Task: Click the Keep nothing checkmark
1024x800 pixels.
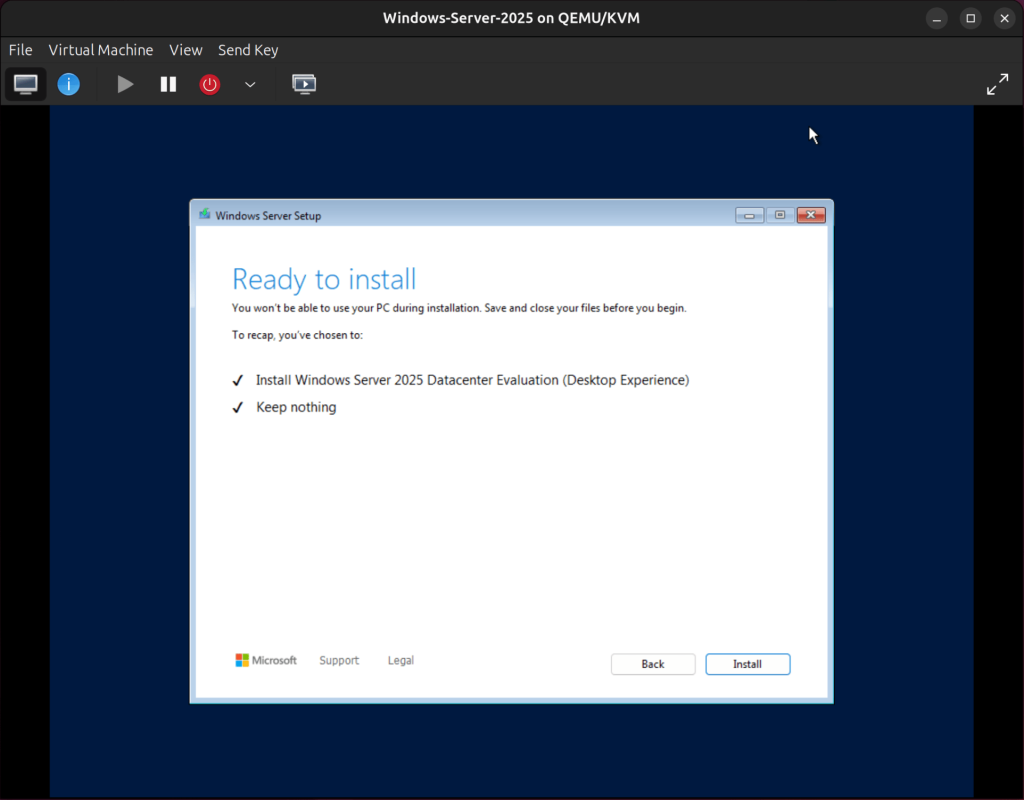Action: 237,406
